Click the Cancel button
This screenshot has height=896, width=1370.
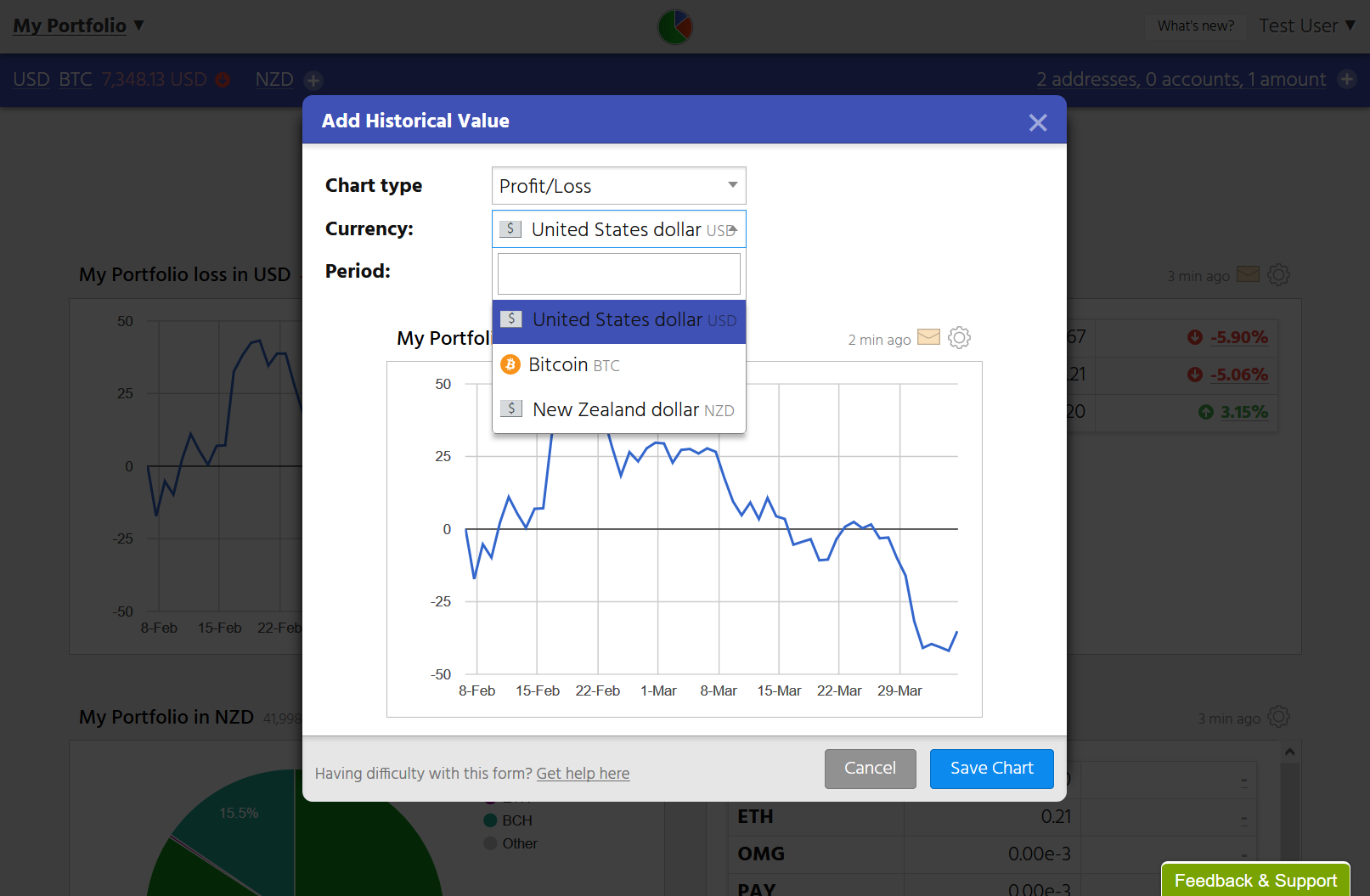click(870, 769)
